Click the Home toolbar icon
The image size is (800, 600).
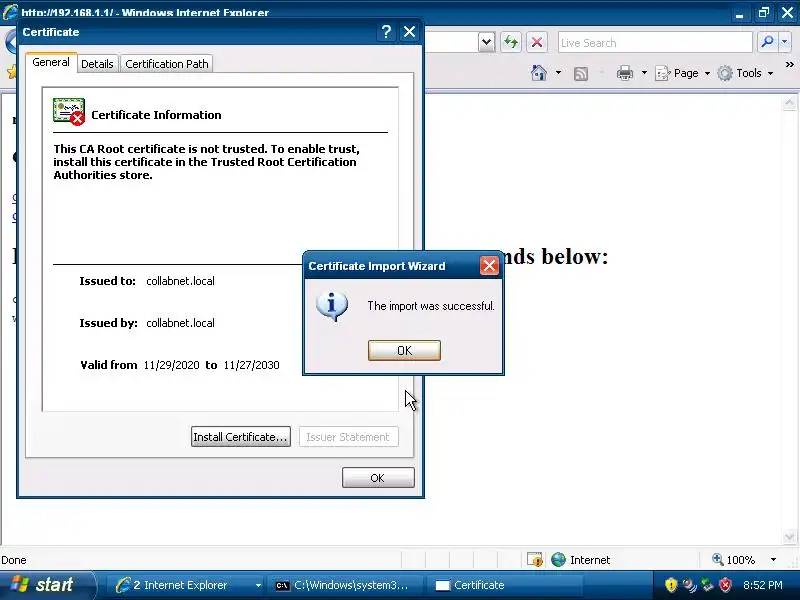click(x=539, y=73)
